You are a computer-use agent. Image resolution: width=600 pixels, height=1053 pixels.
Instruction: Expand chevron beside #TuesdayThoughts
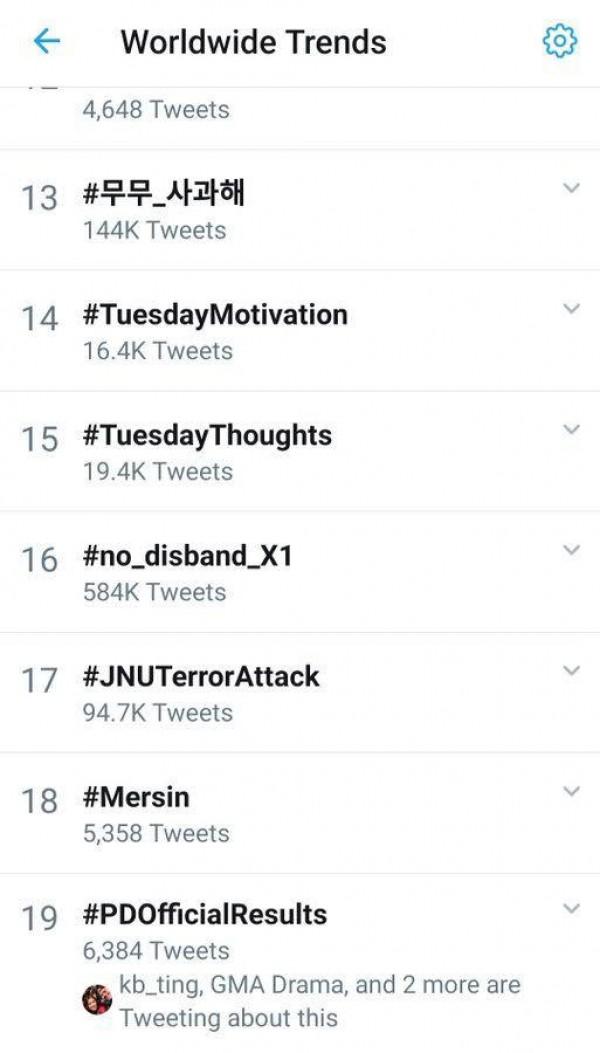tap(571, 429)
